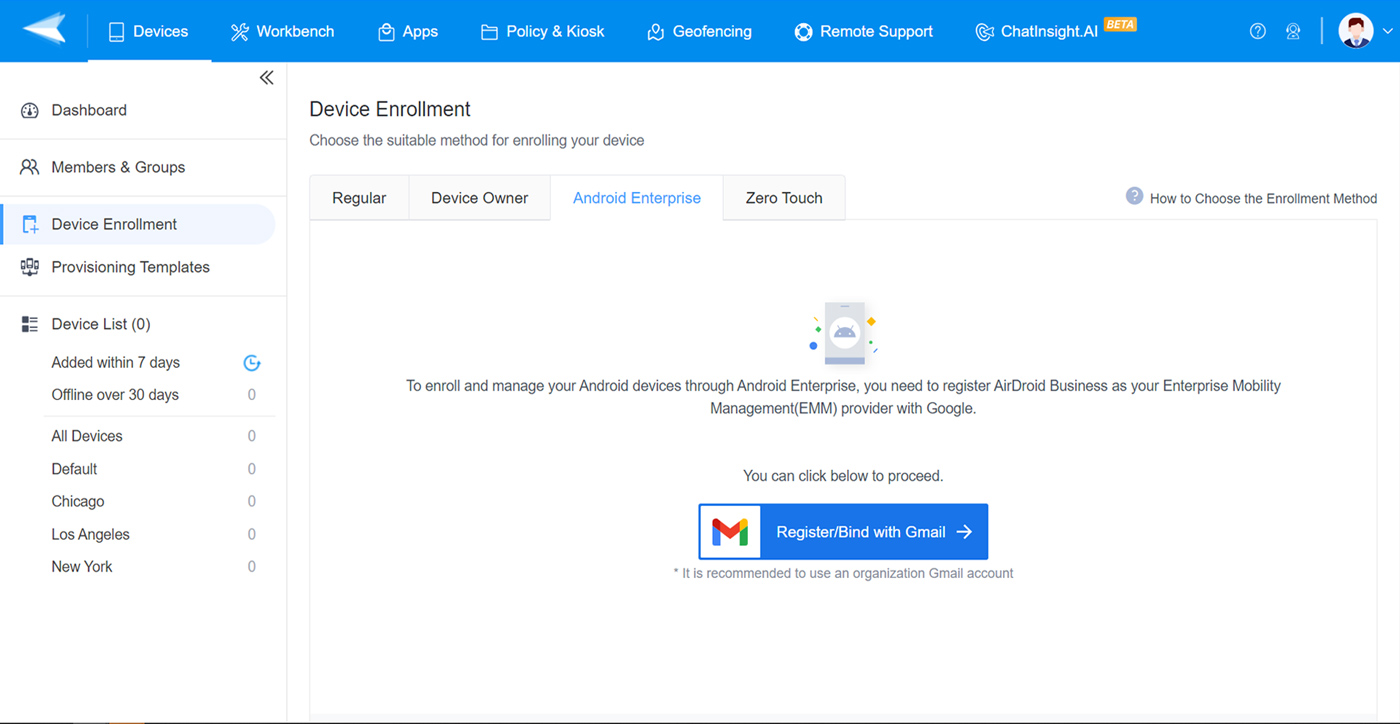Click the Provisioning Templates icon
The height and width of the screenshot is (724, 1400).
click(30, 267)
